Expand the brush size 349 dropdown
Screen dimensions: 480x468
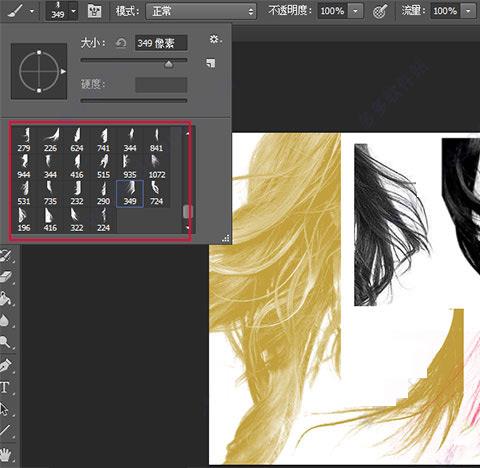[74, 11]
